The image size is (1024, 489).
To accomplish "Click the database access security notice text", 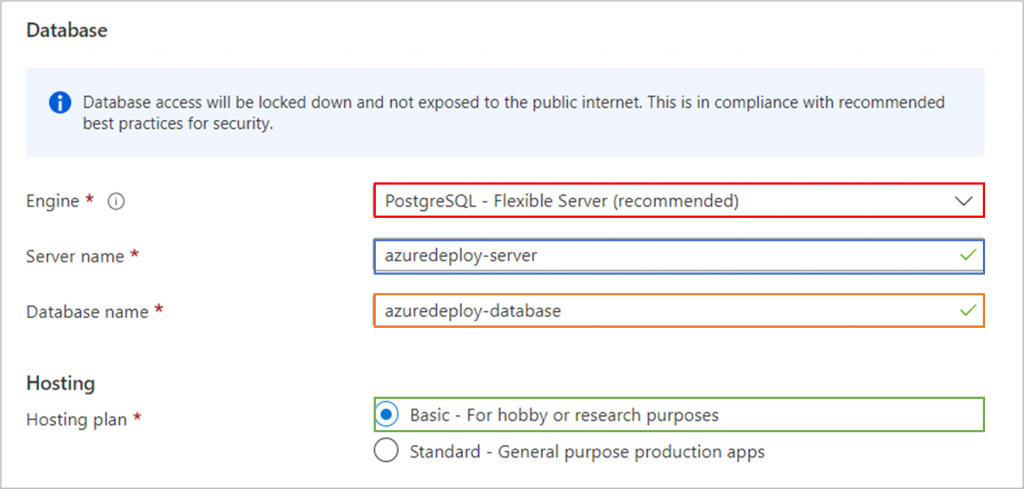I will pos(514,113).
